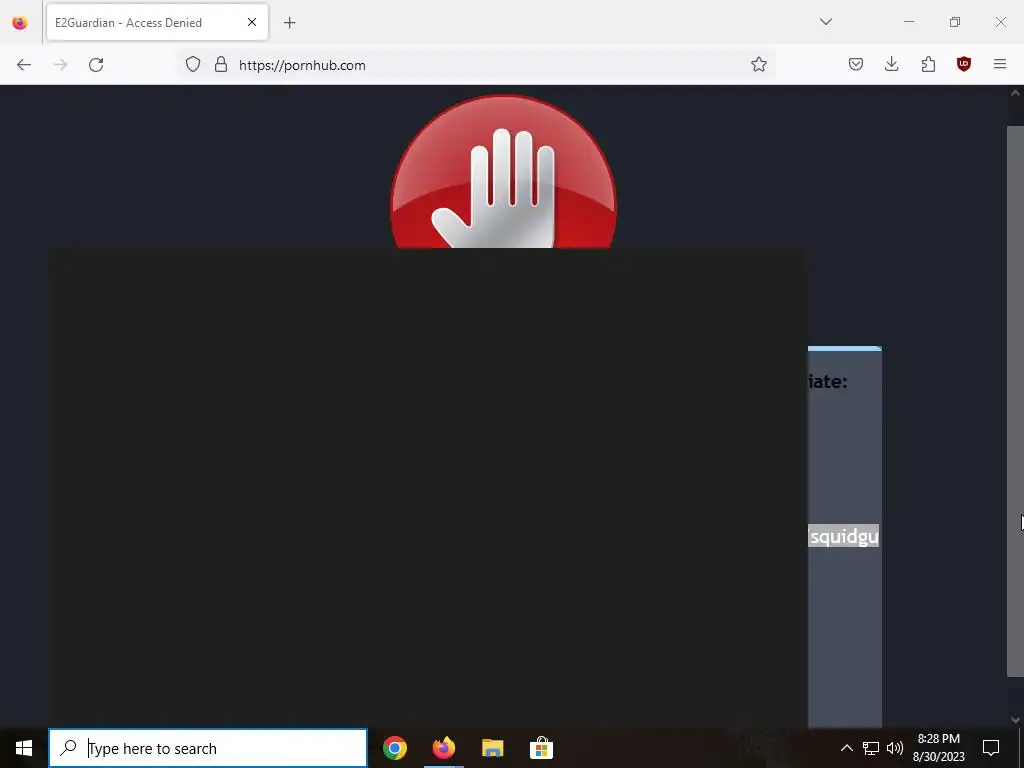
Task: Minimize the Firefox window
Action: click(x=909, y=22)
